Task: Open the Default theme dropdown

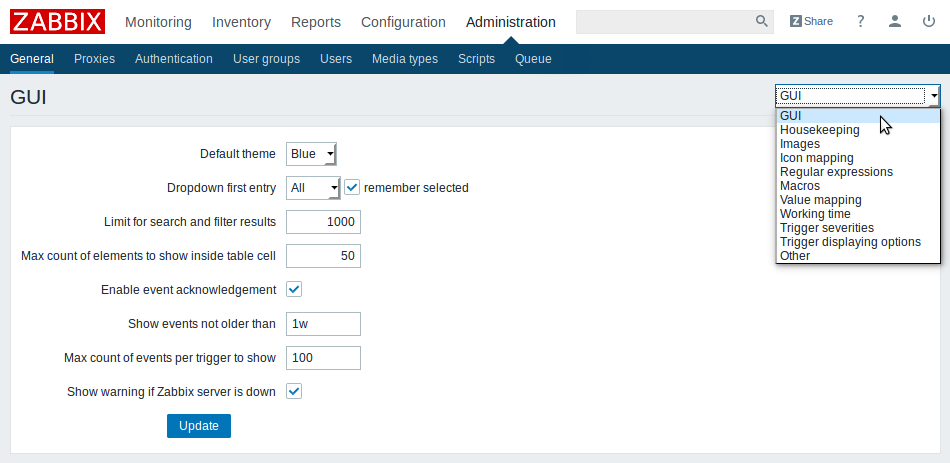Action: tap(311, 154)
